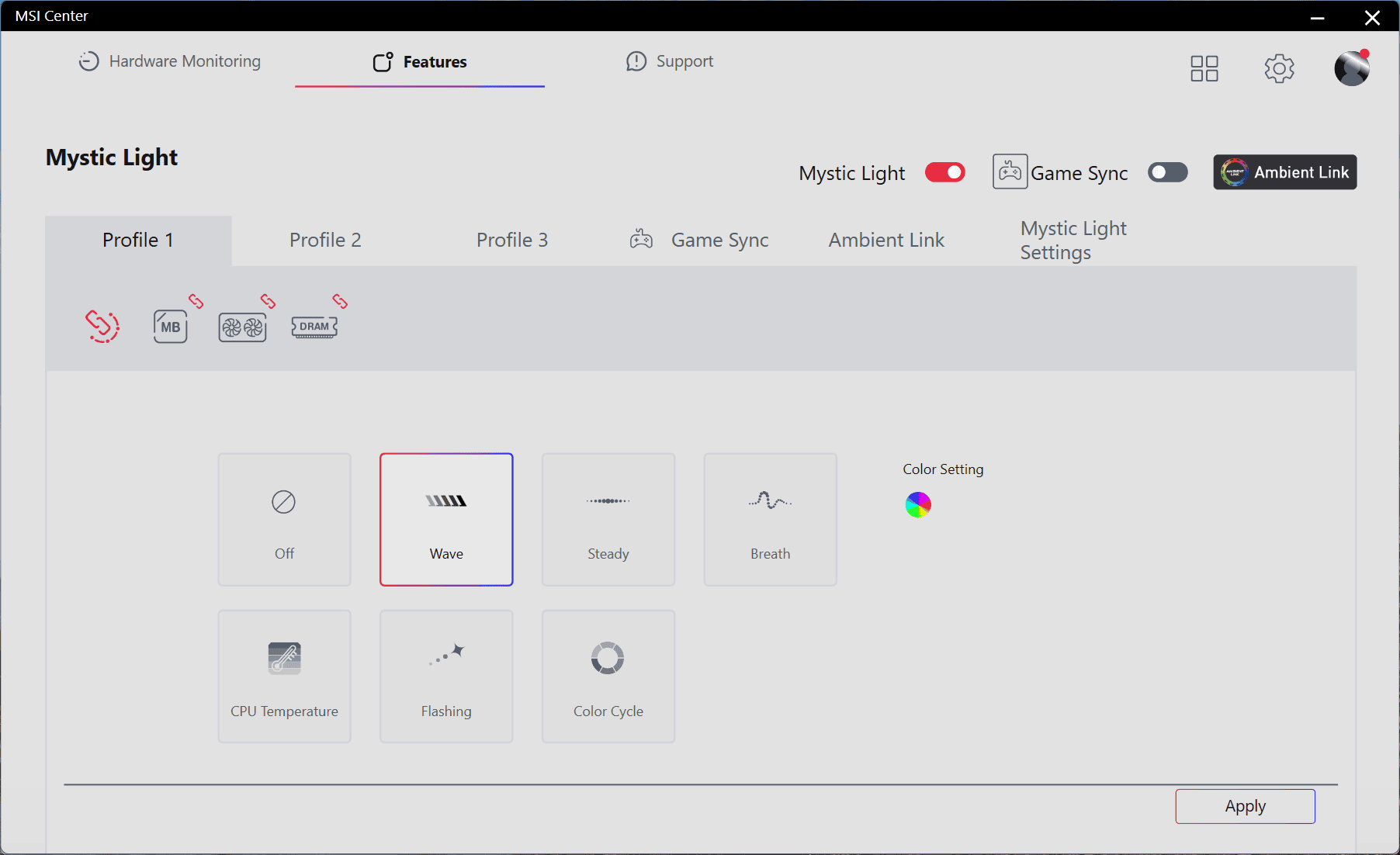The width and height of the screenshot is (1400, 855).
Task: Apply the lighting changes
Action: pos(1245,806)
